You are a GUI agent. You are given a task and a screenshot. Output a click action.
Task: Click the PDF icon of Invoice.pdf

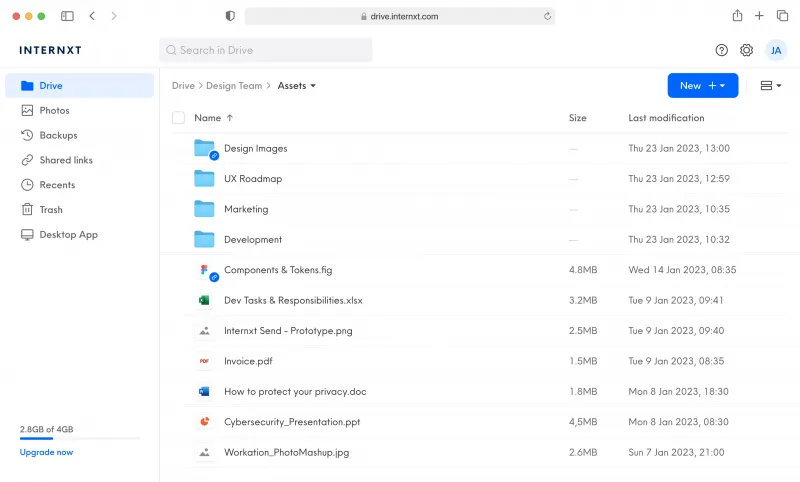click(x=204, y=361)
